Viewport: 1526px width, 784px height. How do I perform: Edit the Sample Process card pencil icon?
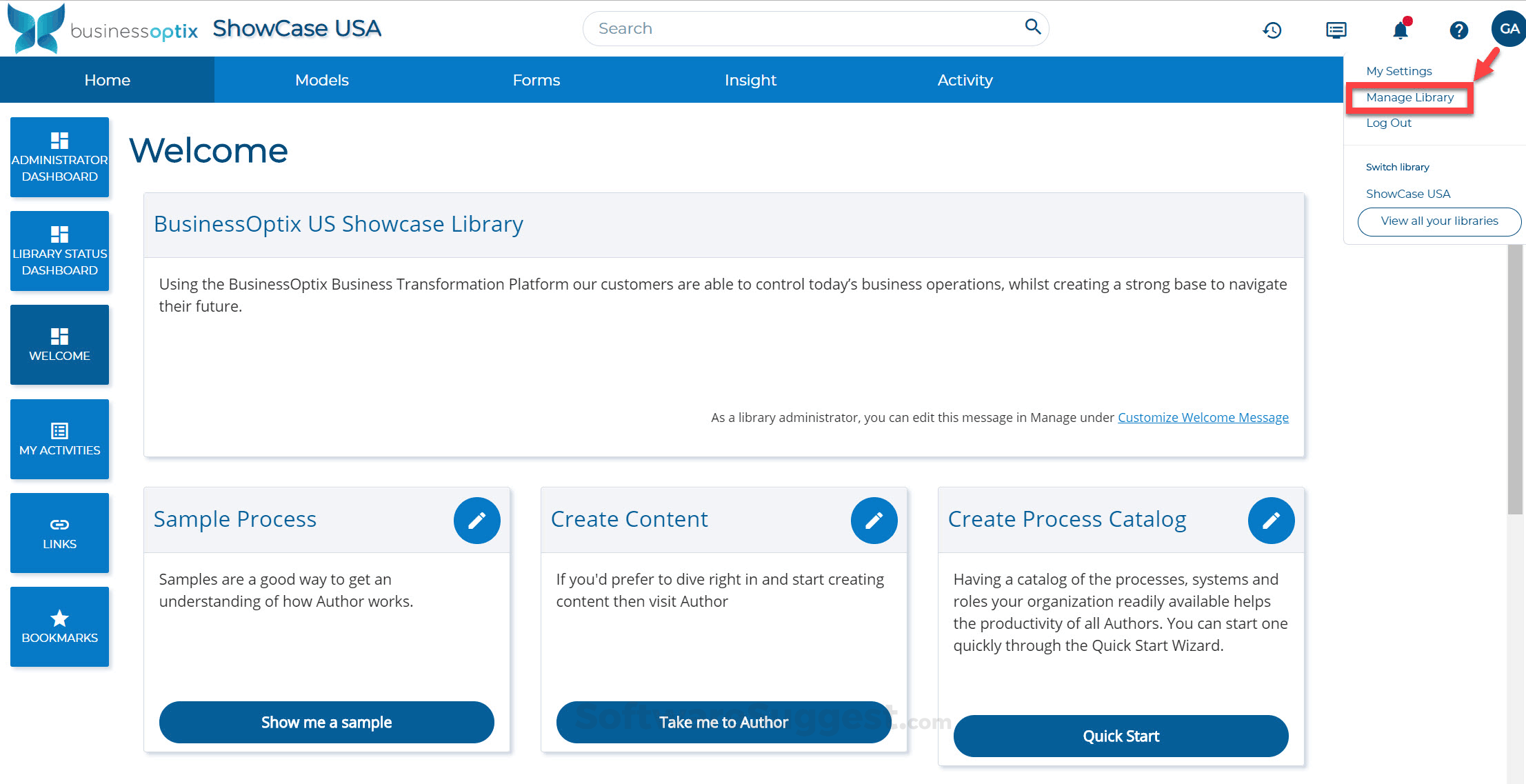click(x=476, y=521)
